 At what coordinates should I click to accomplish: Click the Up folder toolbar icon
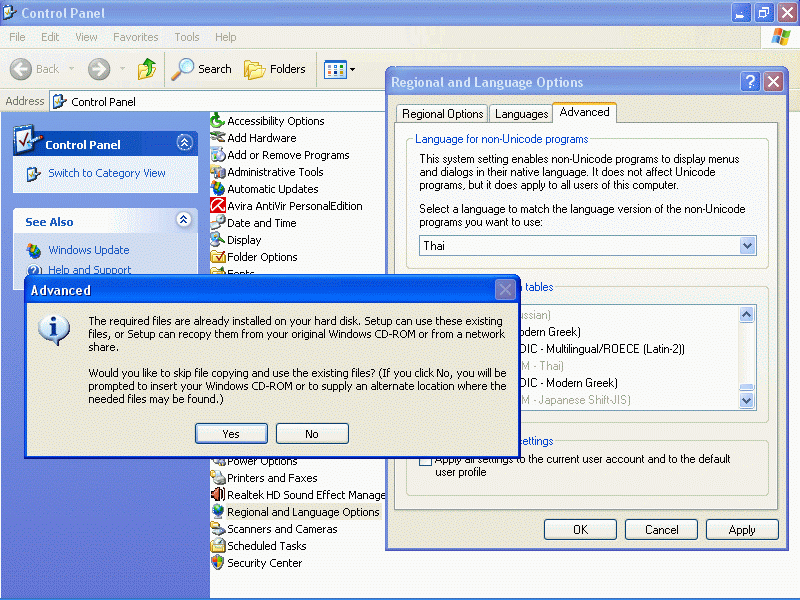pos(147,69)
